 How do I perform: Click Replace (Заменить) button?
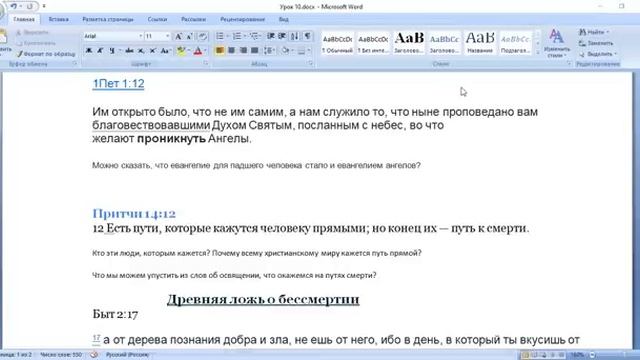596,43
